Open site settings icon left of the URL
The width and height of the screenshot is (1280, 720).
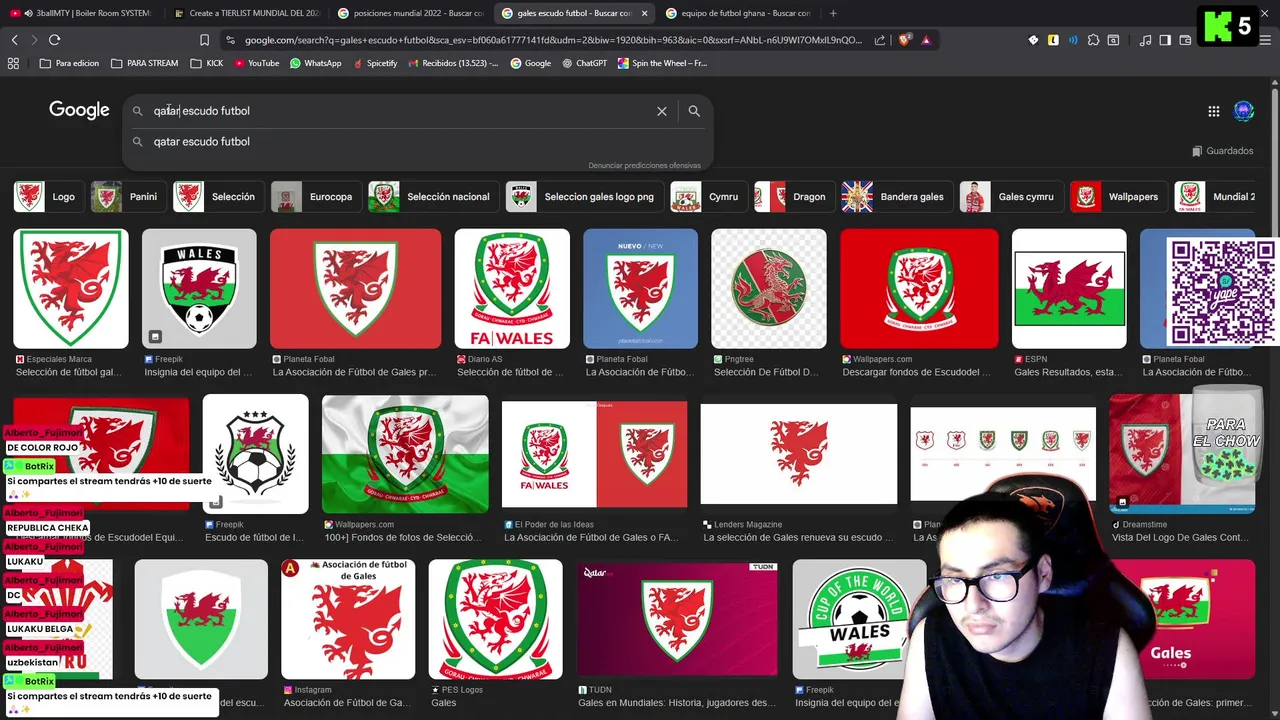[x=231, y=40]
